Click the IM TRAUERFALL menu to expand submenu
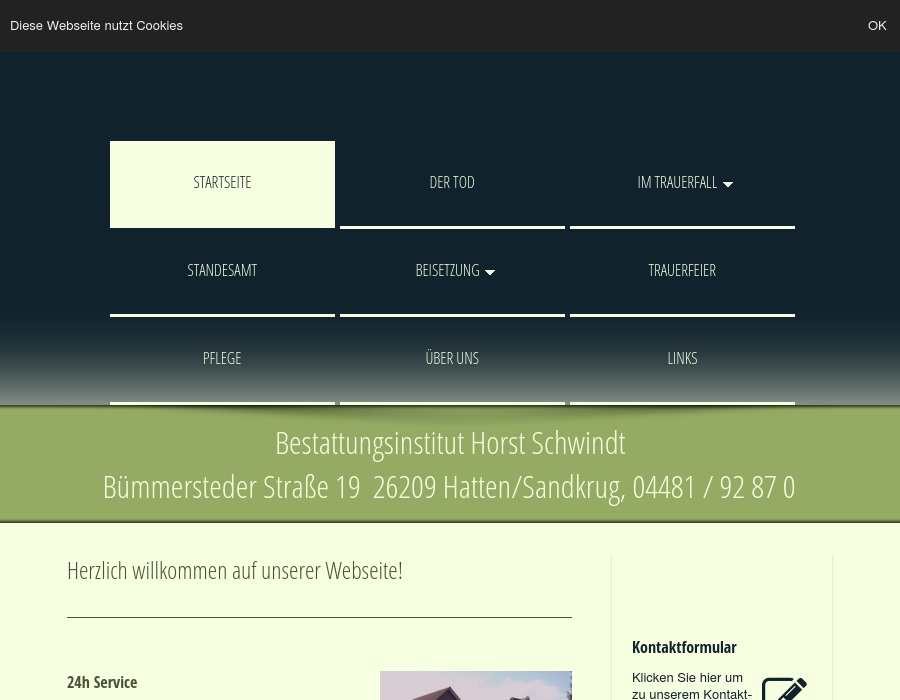 coord(677,182)
